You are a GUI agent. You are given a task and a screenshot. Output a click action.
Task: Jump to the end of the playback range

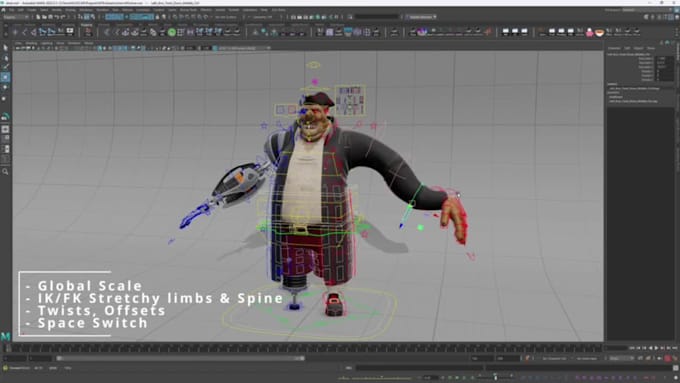(674, 348)
